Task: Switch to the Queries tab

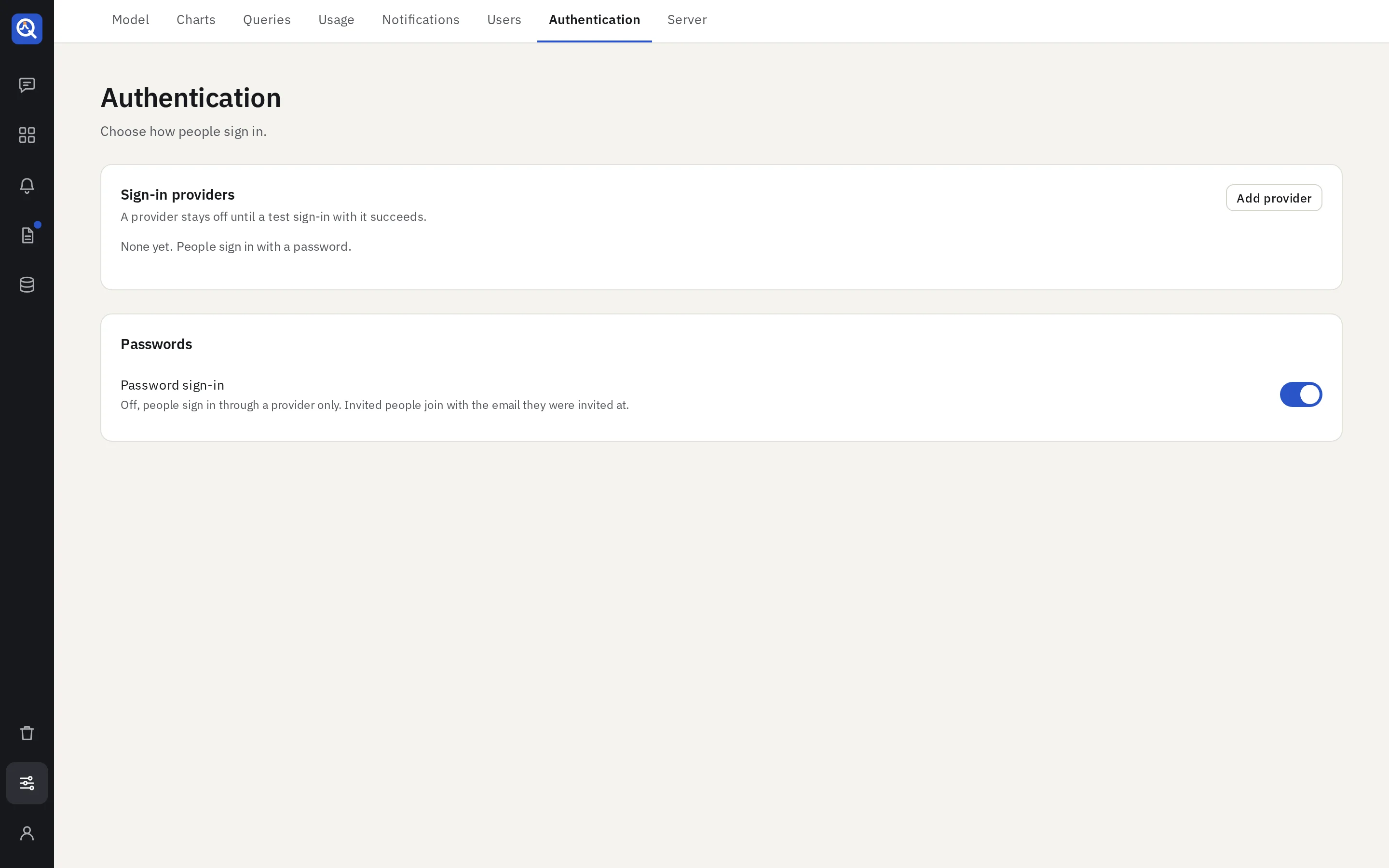Action: coord(267,20)
